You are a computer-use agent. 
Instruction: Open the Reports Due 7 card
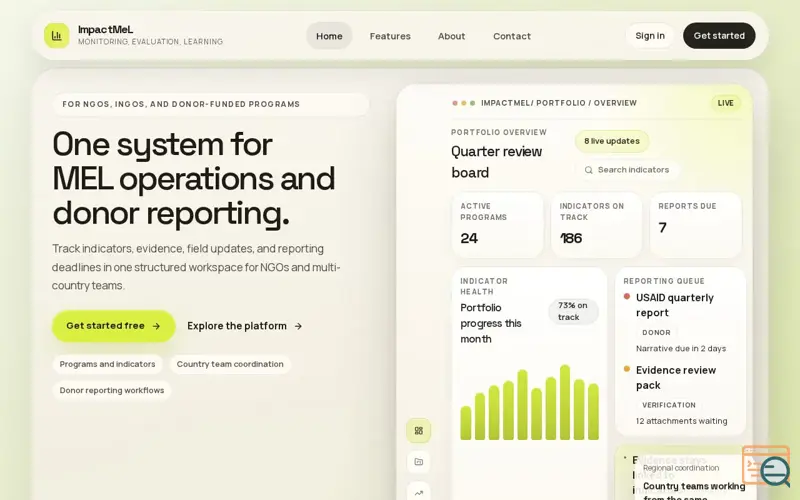click(x=695, y=225)
